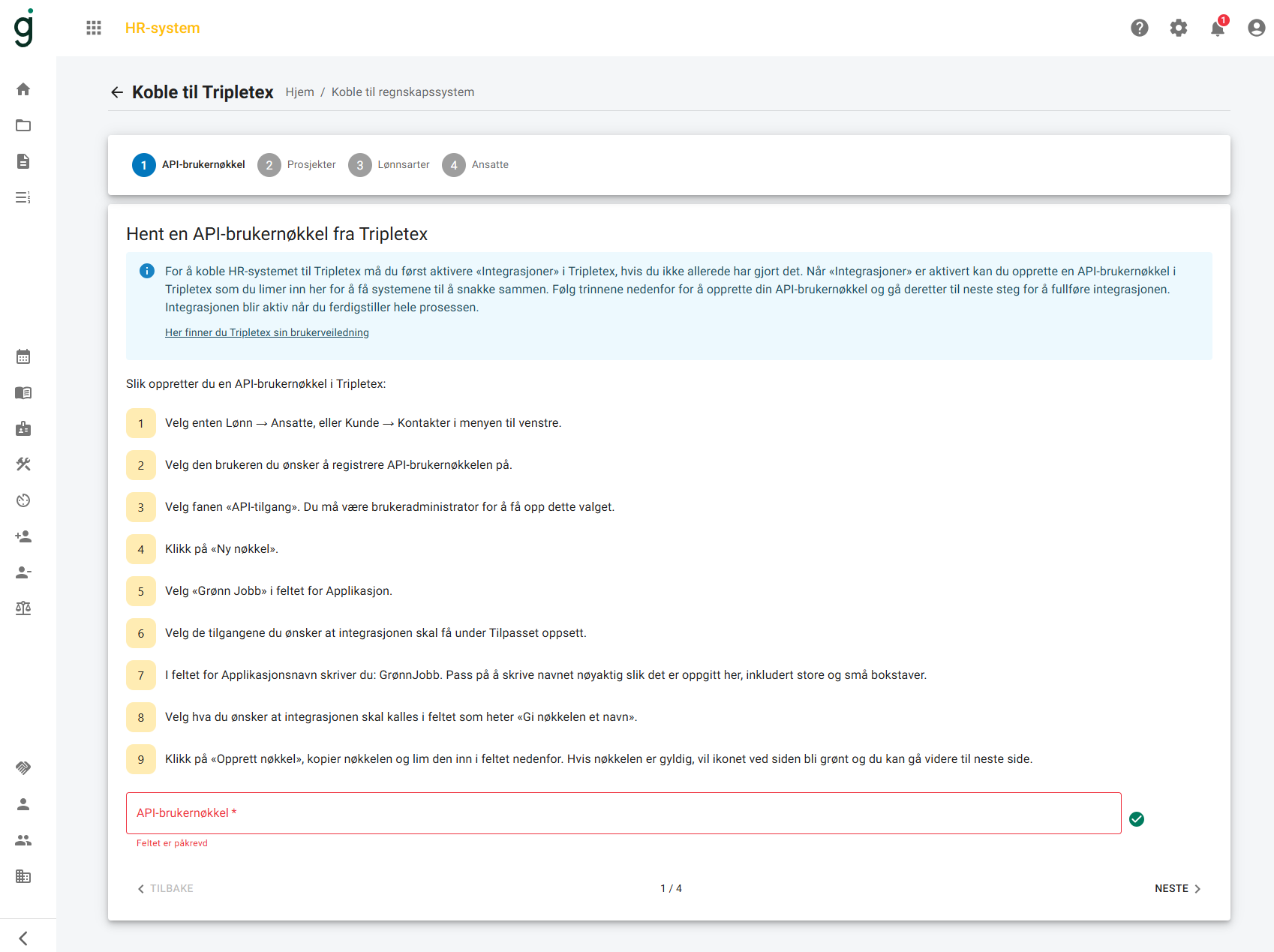1274x952 pixels.
Task: Open notifications bell
Action: coord(1218,28)
